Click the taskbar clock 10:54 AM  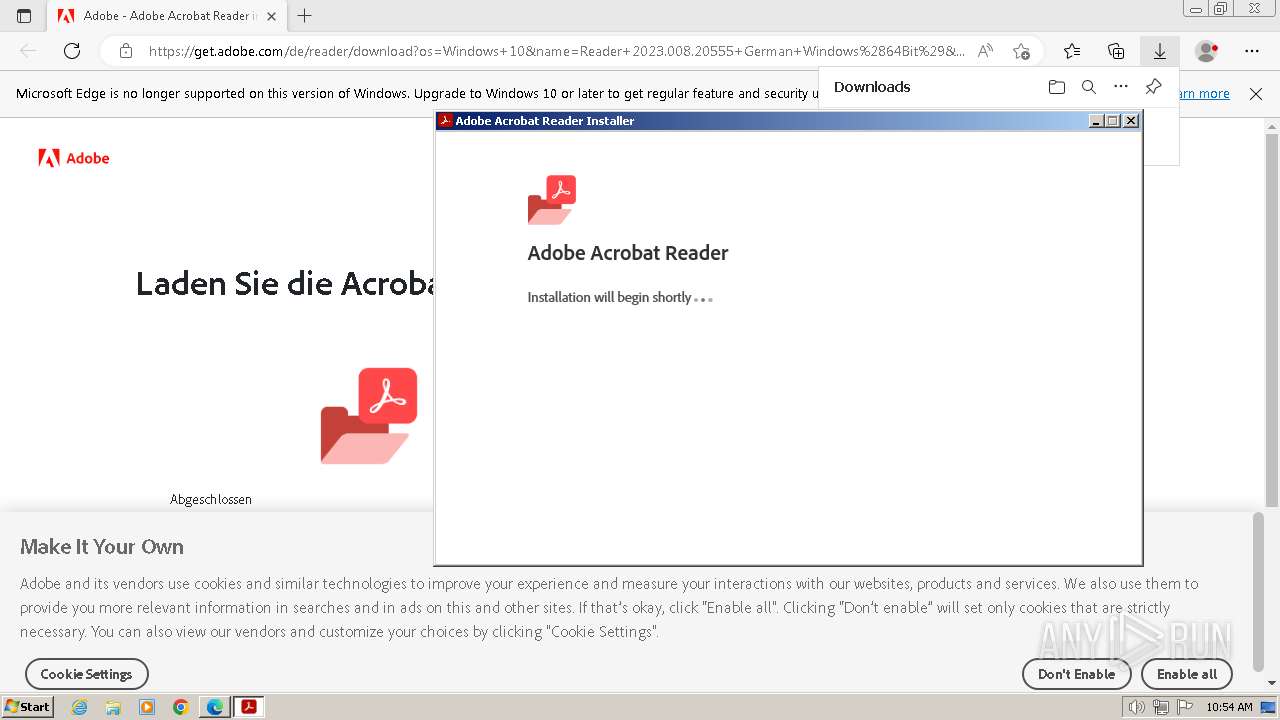pyautogui.click(x=1230, y=707)
